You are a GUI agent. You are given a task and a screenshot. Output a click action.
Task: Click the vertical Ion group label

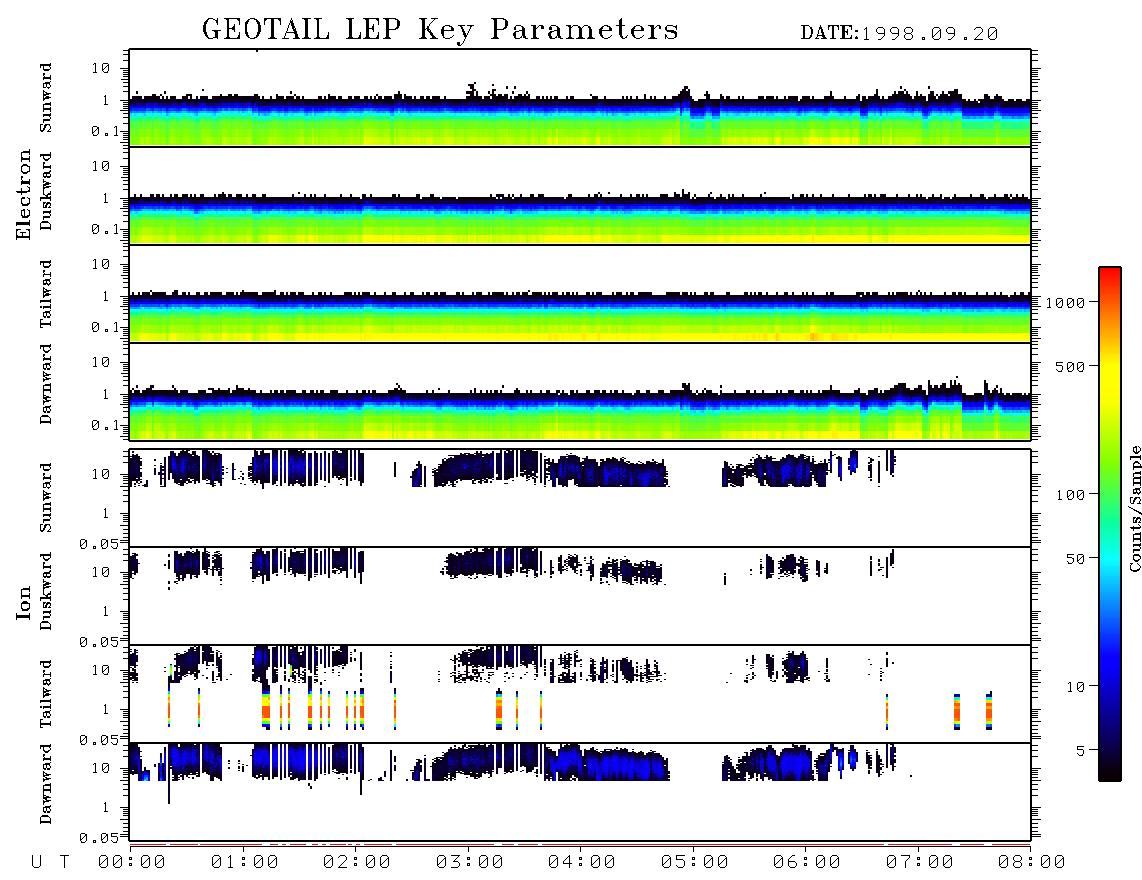[24, 602]
